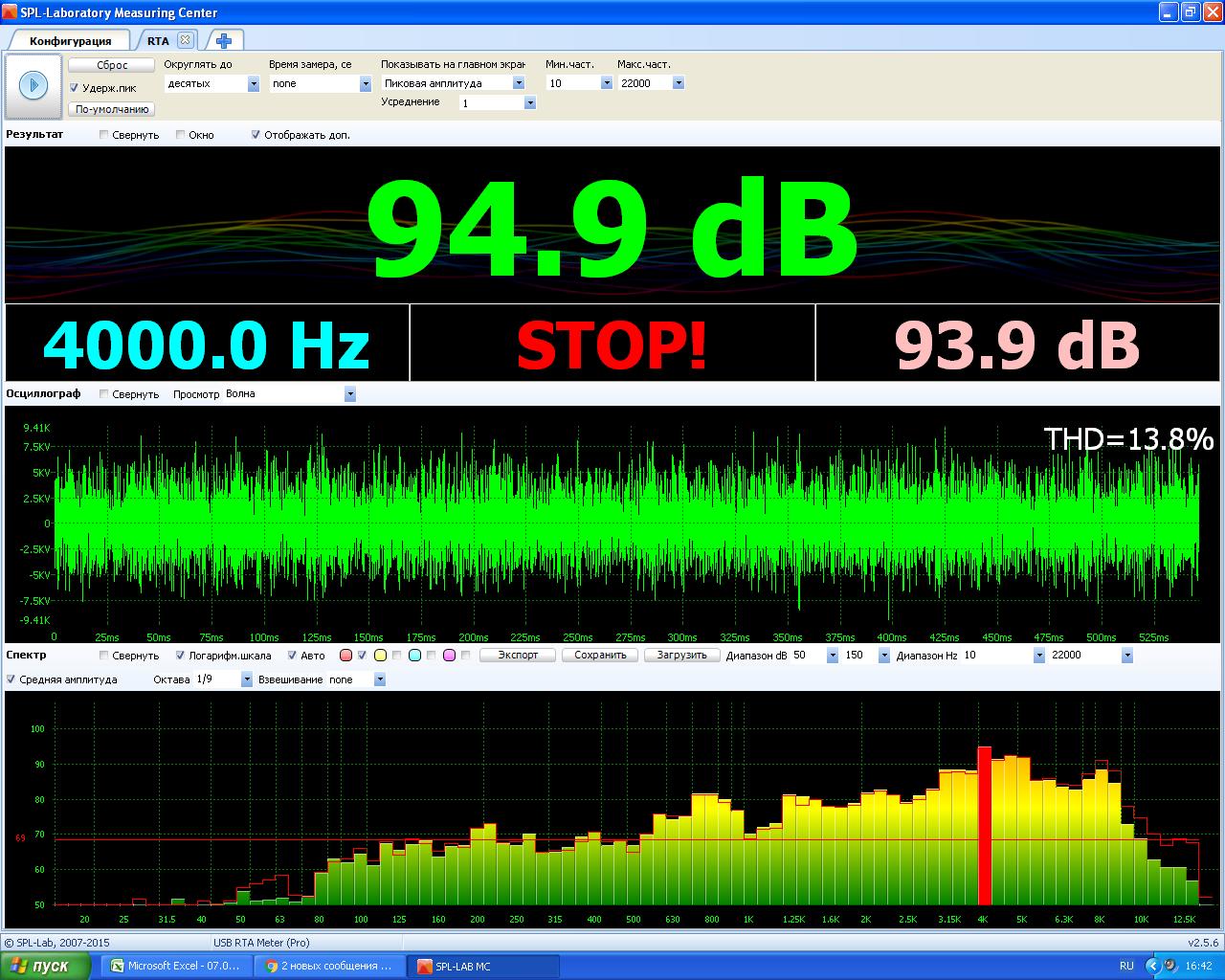The image size is (1225, 980).
Task: Select the cyan spectrum trace swatch
Action: tap(414, 656)
